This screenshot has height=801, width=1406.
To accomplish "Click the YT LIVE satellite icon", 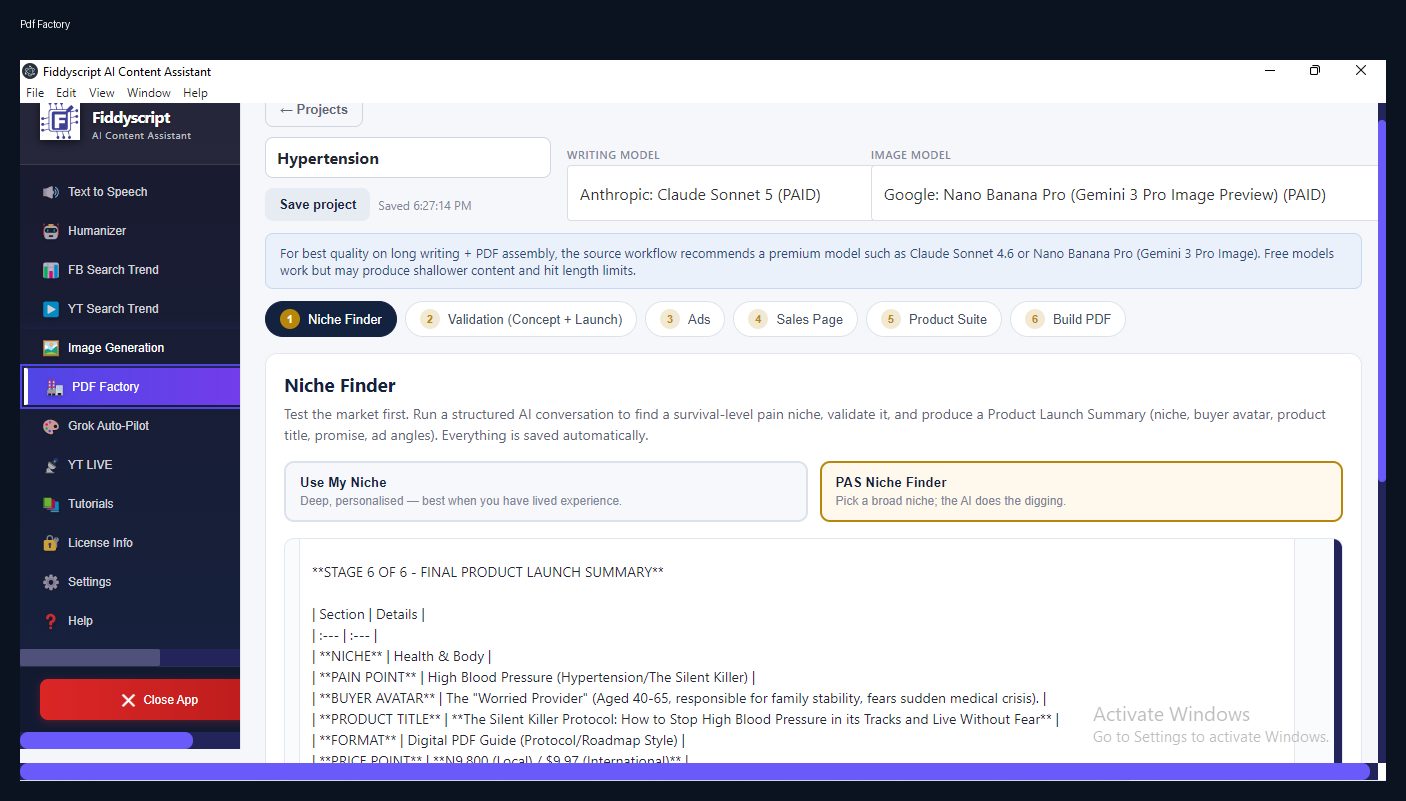I will pyautogui.click(x=51, y=465).
